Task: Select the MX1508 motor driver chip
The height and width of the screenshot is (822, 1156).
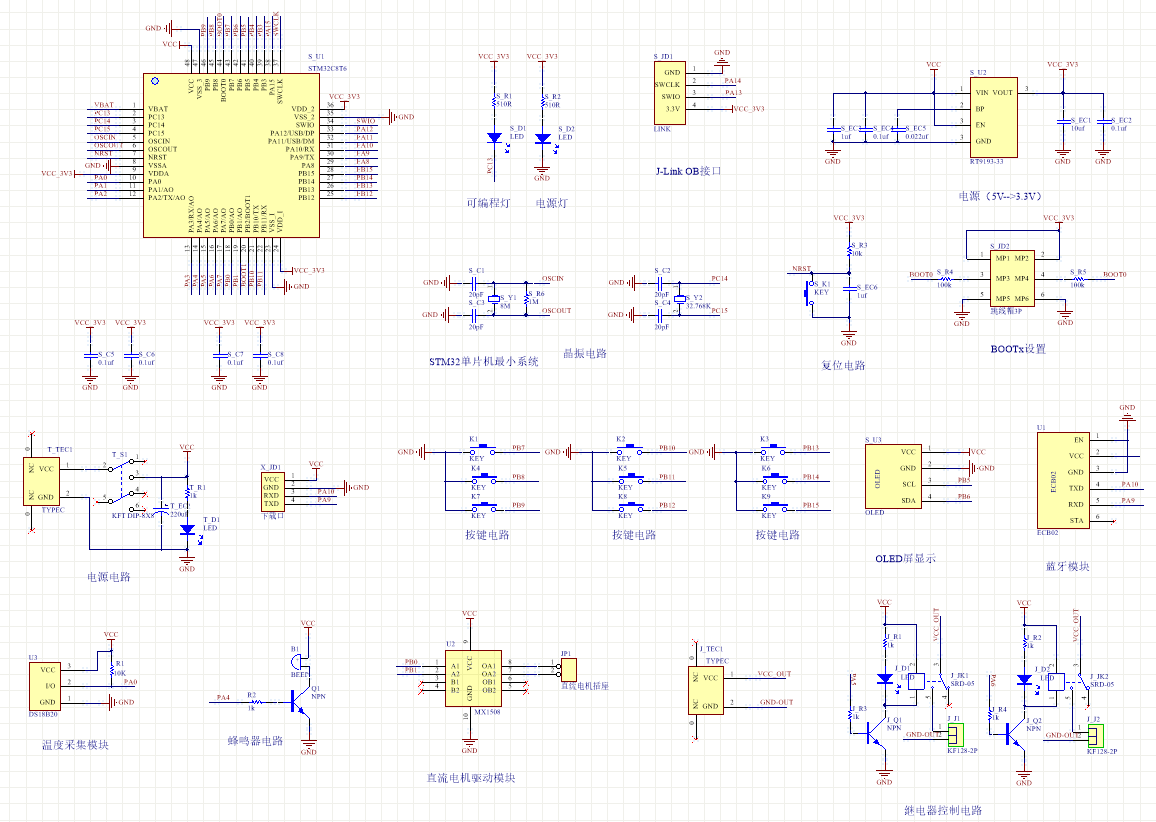Action: click(470, 678)
